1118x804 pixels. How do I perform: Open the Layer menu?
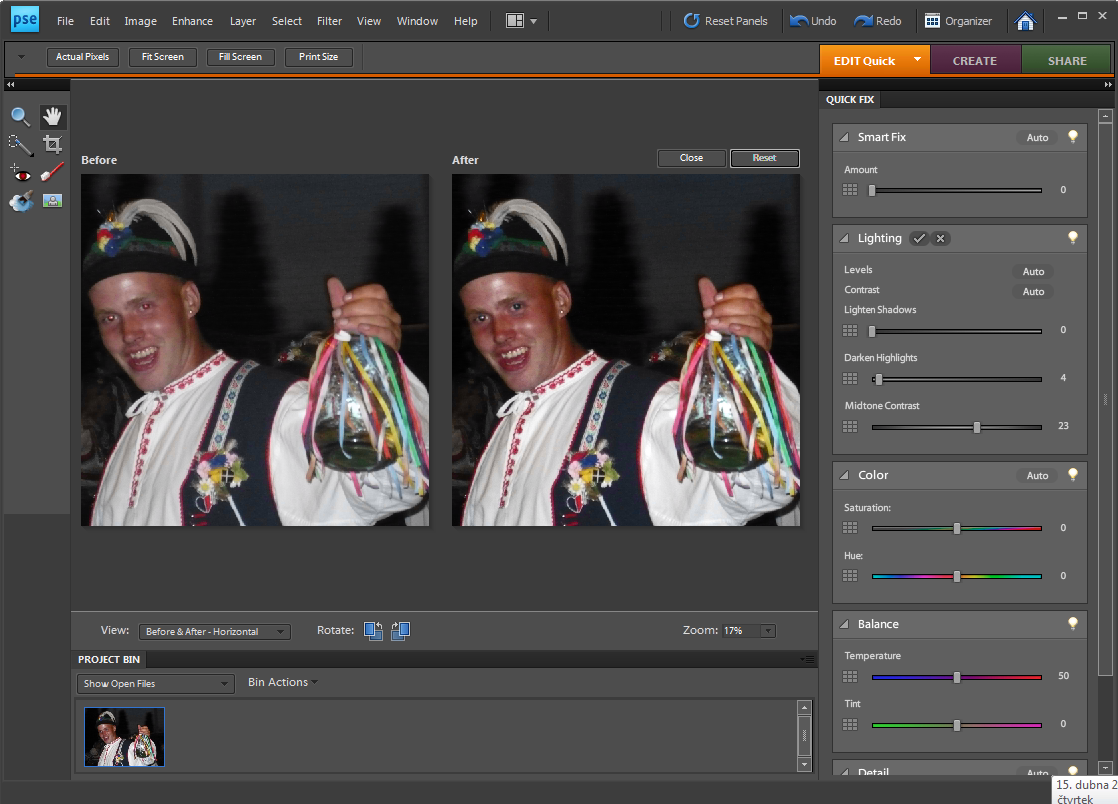[x=242, y=21]
